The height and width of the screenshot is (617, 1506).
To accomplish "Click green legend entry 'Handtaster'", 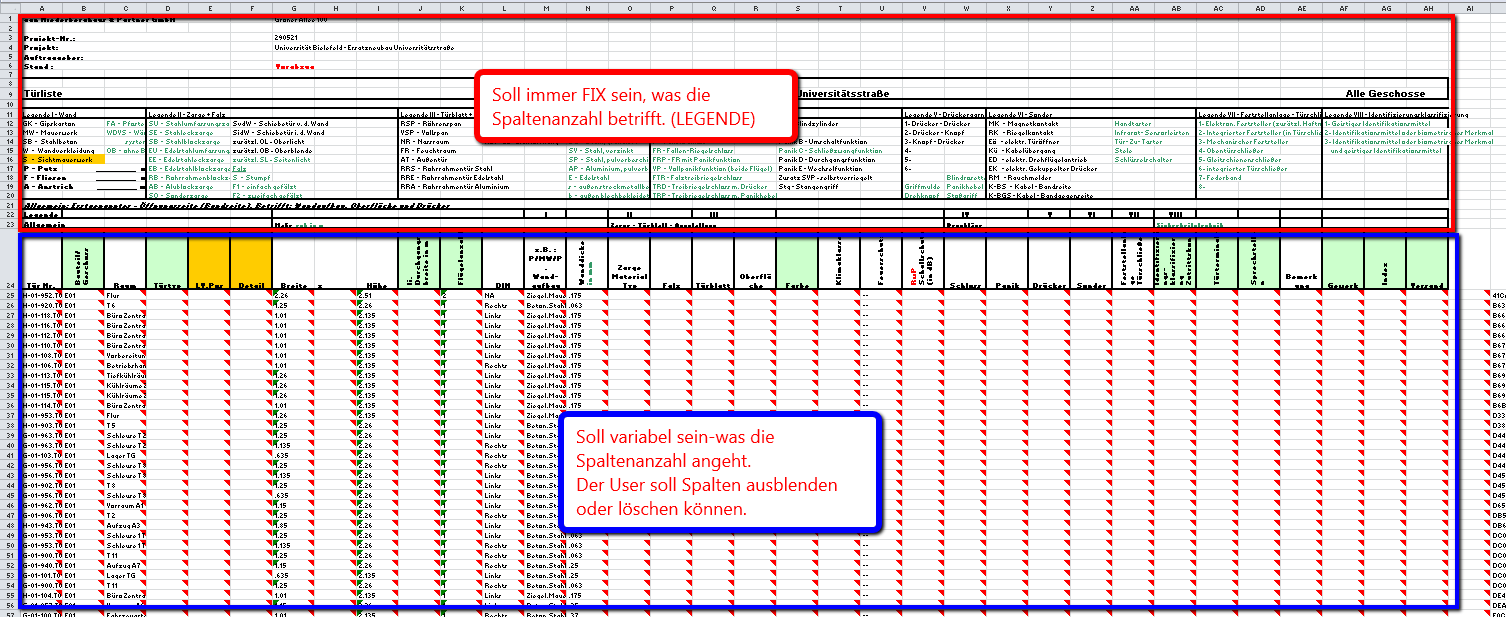I will click(1134, 123).
